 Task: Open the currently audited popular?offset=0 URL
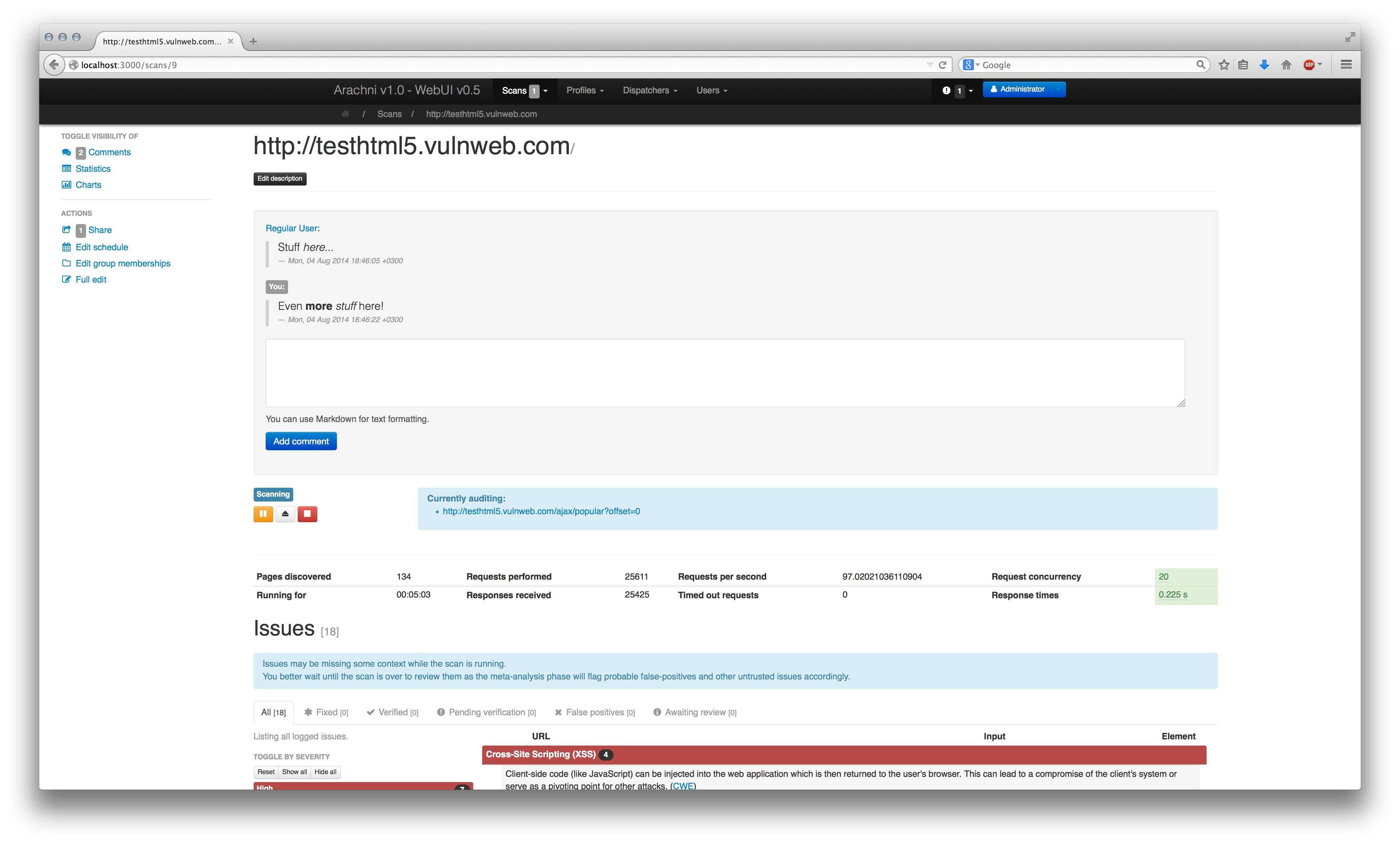(x=541, y=511)
